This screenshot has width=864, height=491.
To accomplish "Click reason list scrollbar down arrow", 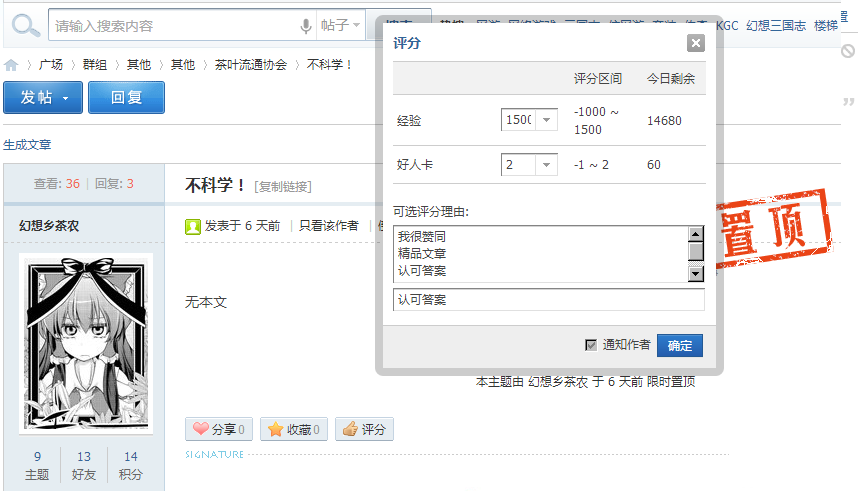I will tap(696, 273).
